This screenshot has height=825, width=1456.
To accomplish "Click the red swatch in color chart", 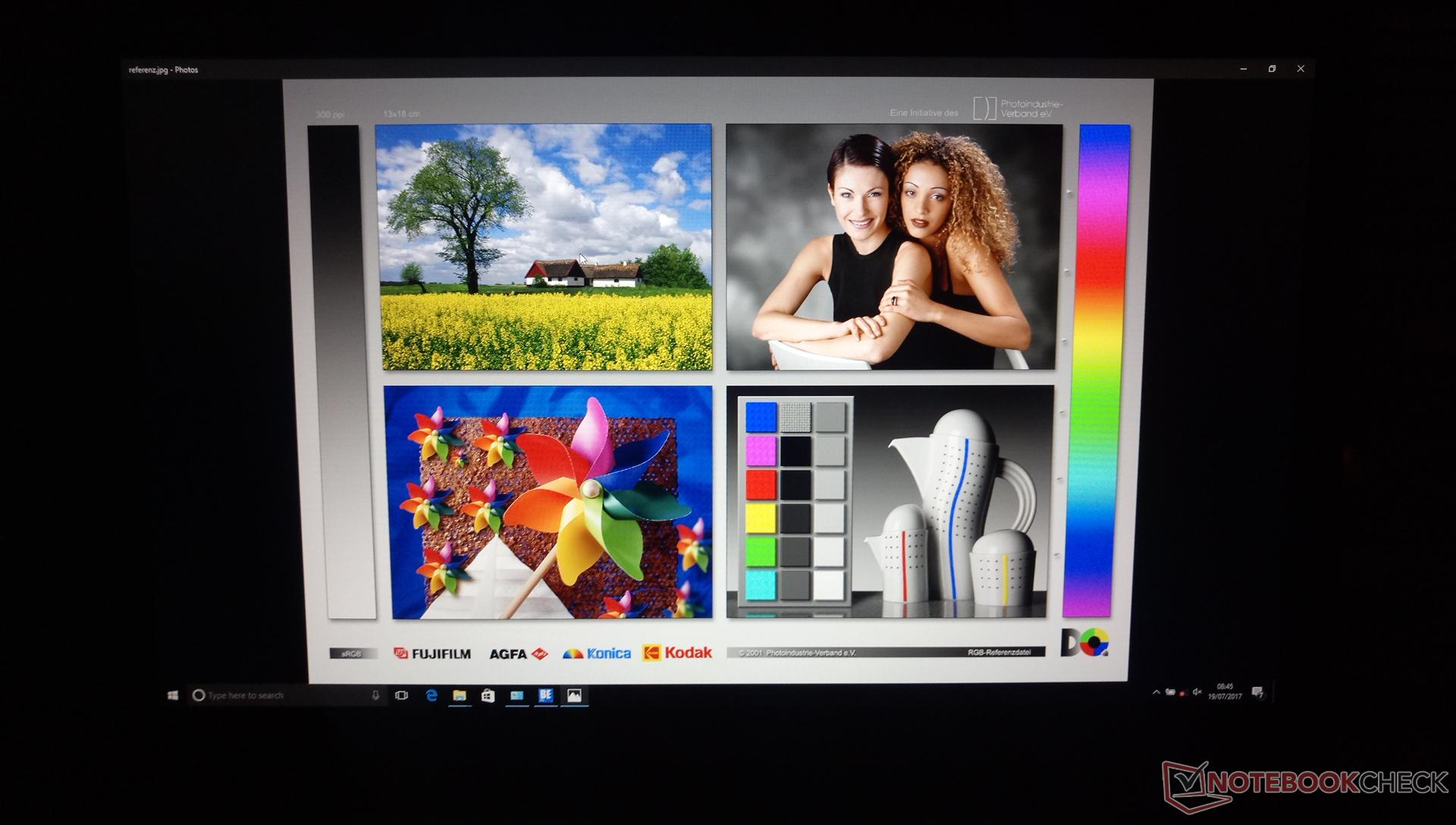I will (761, 485).
